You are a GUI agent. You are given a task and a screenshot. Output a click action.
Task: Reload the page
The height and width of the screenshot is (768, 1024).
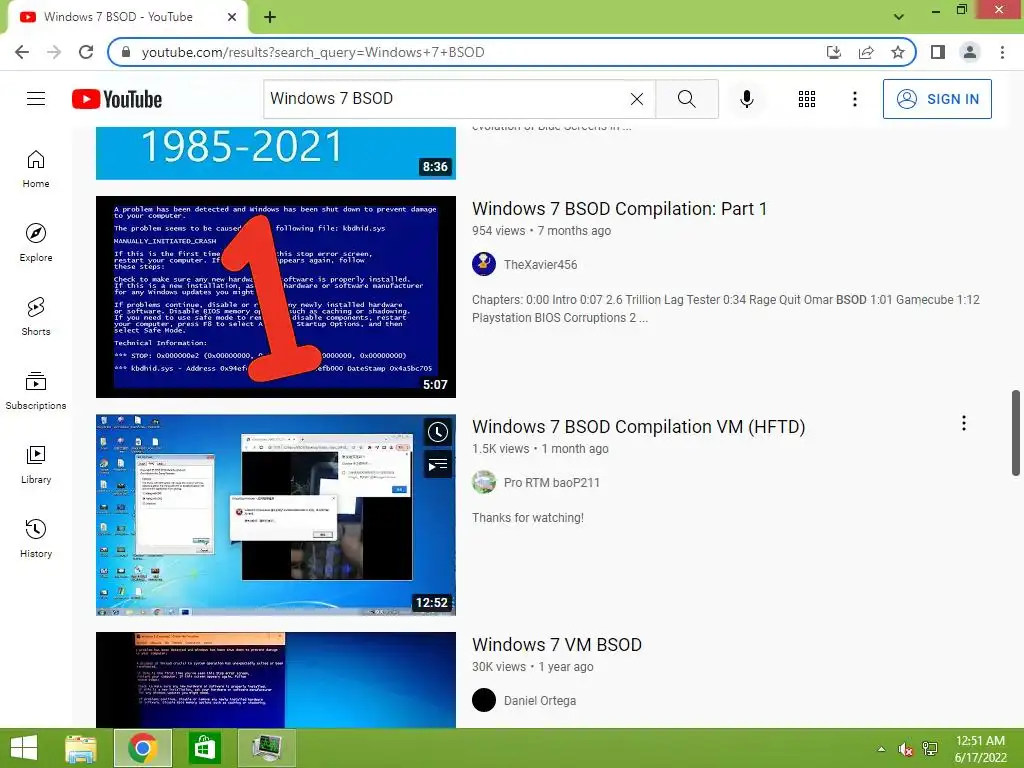[86, 52]
